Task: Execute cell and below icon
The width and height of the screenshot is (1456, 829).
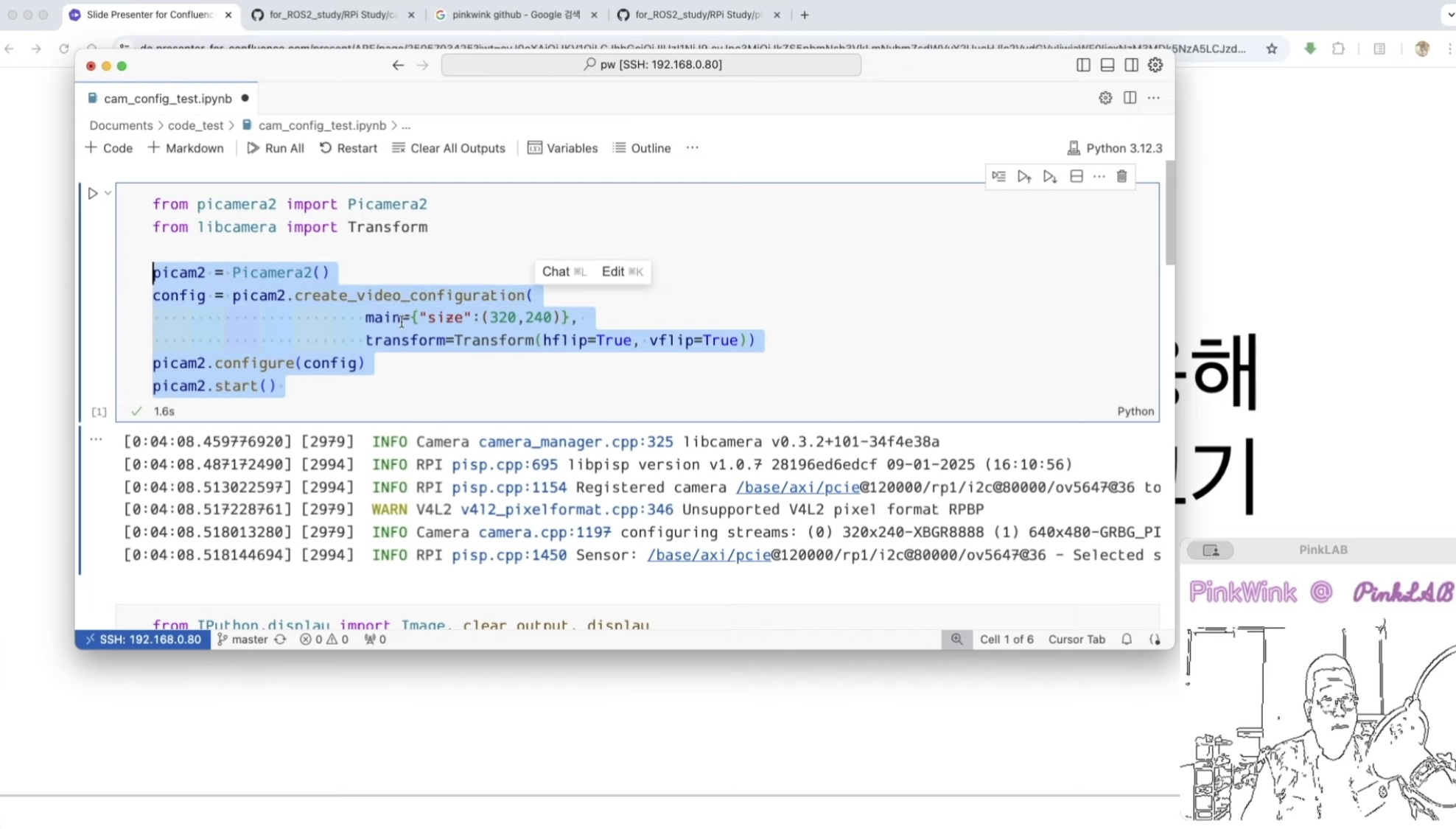Action: (x=1050, y=176)
